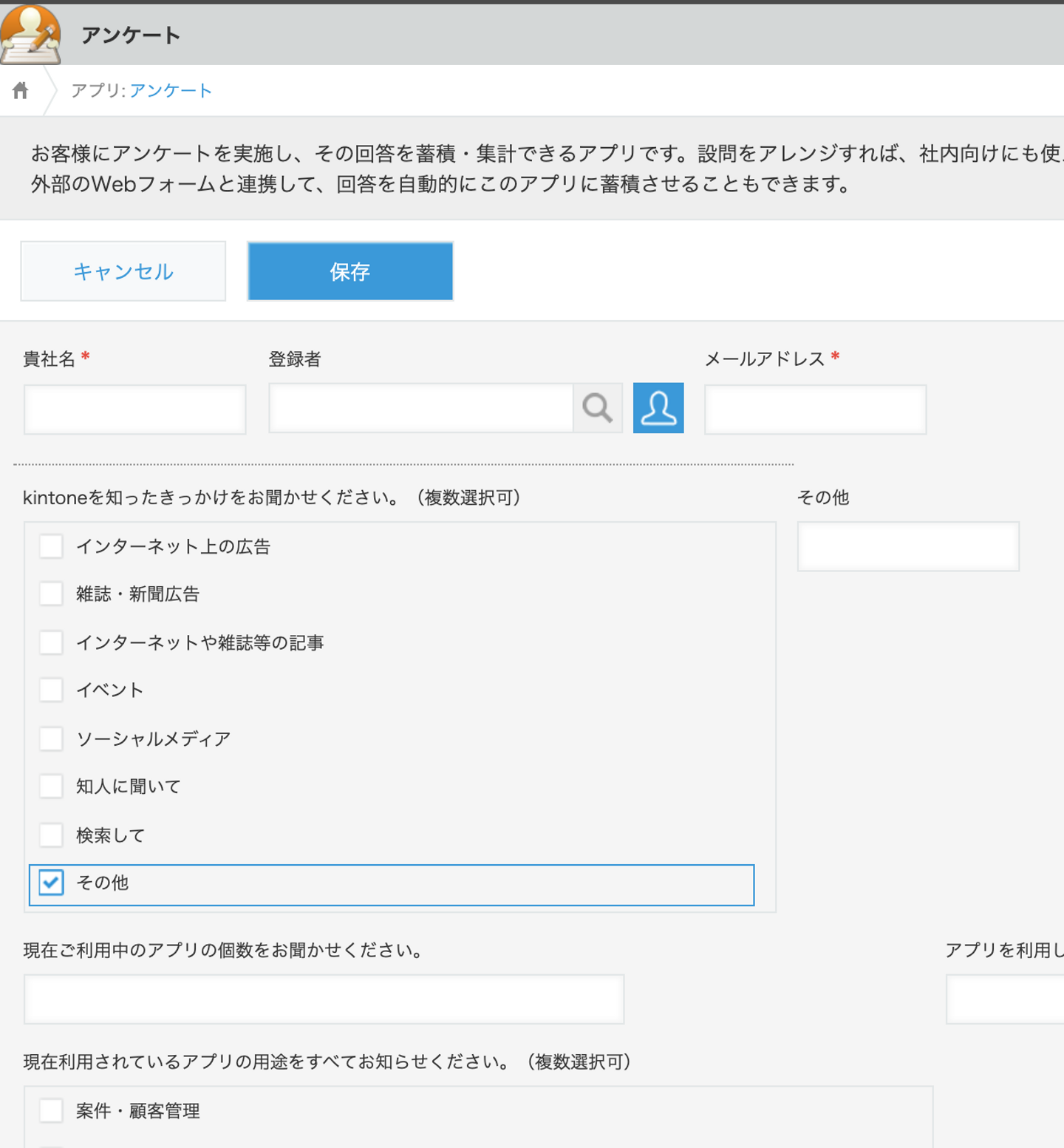Check インターネット上の広告 checkbox
The image size is (1064, 1148).
(x=51, y=546)
